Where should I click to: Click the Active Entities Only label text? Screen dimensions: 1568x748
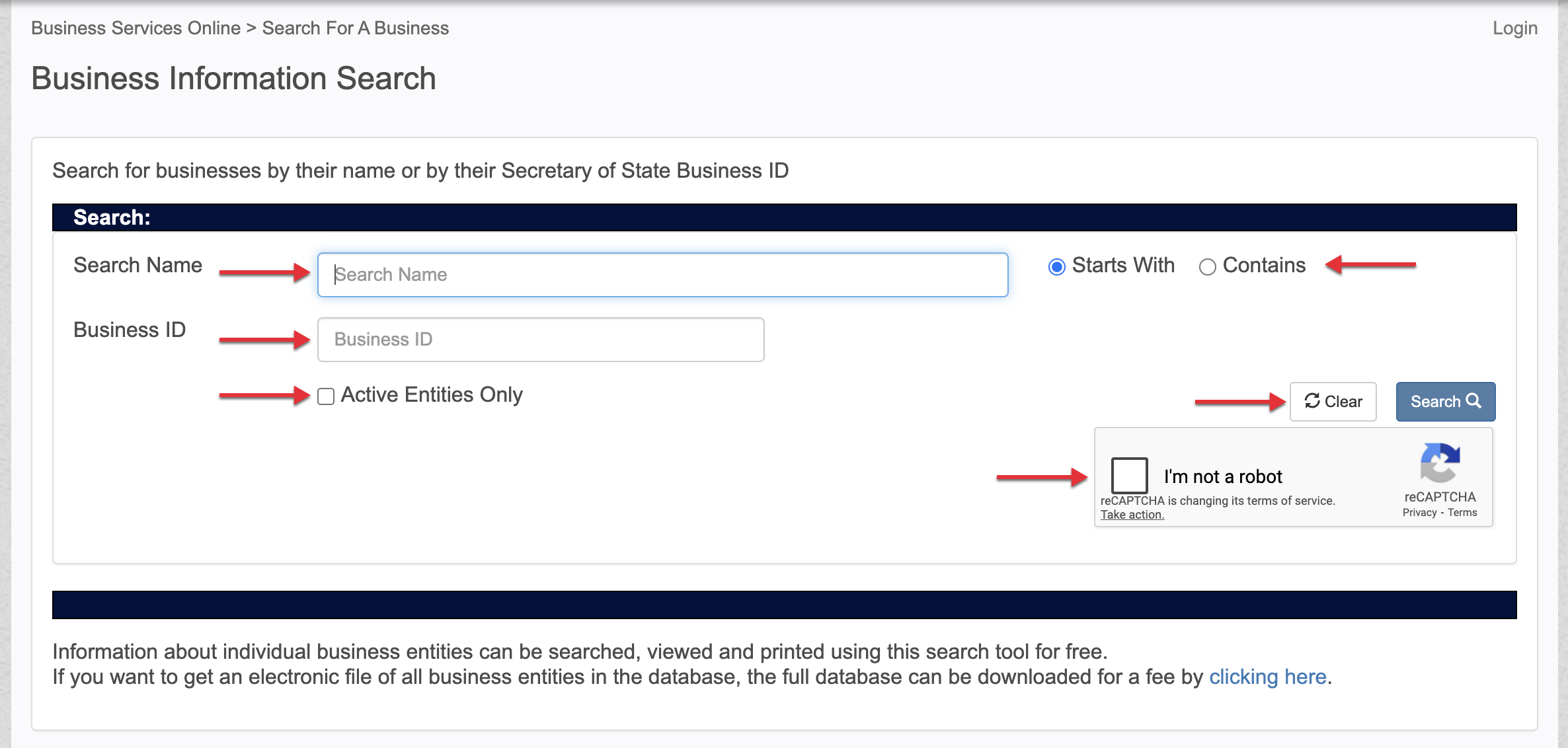(432, 394)
